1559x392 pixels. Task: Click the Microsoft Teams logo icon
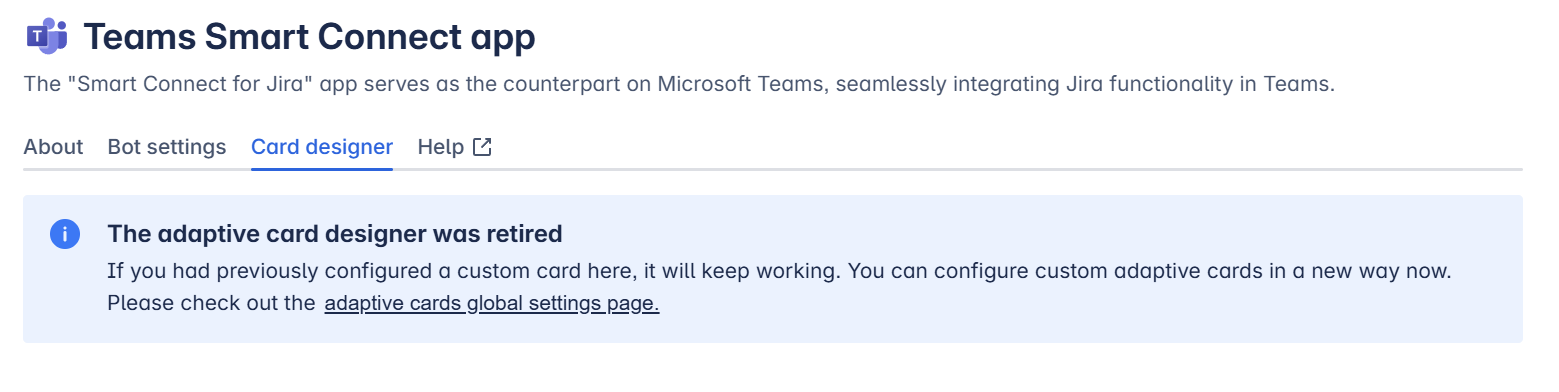pos(46,38)
